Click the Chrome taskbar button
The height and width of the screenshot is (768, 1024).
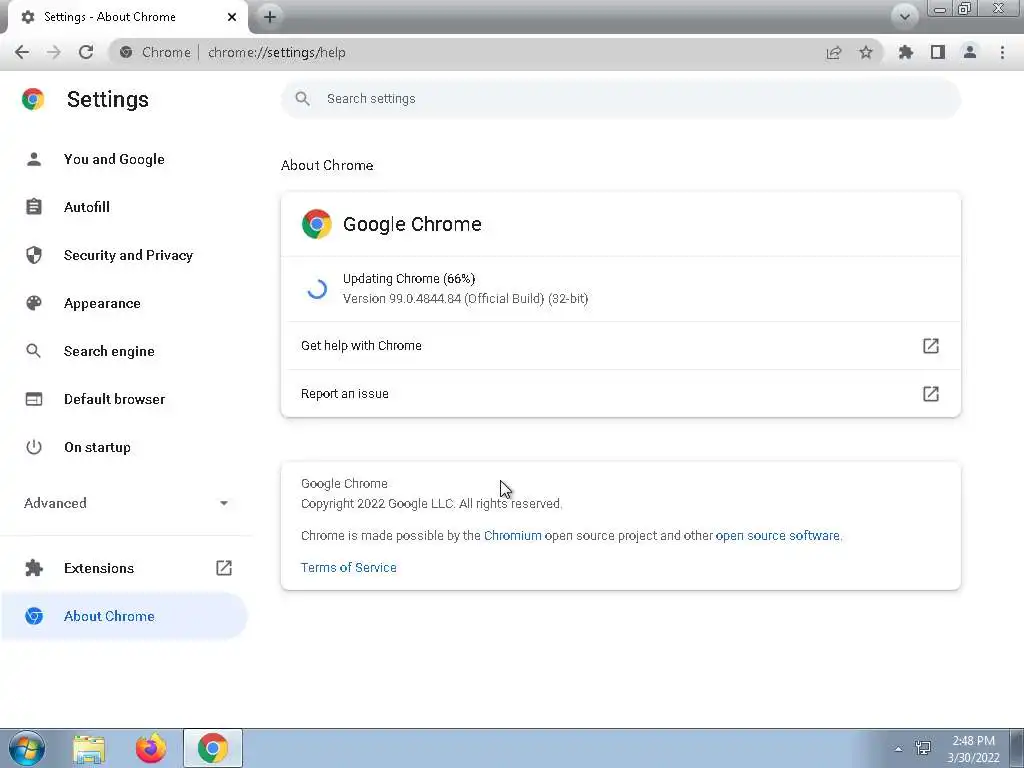click(x=213, y=748)
